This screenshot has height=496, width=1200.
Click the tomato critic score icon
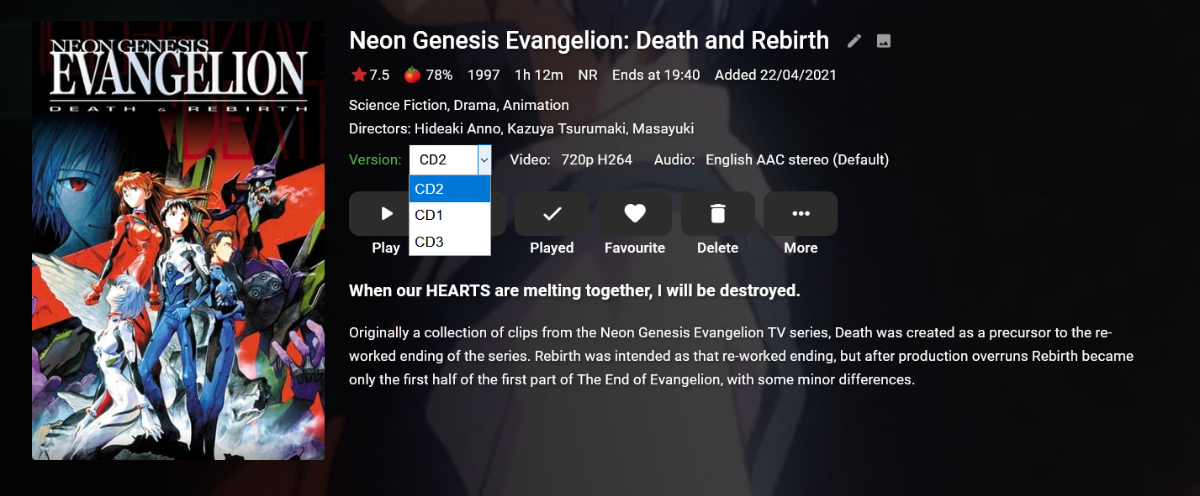coord(411,75)
